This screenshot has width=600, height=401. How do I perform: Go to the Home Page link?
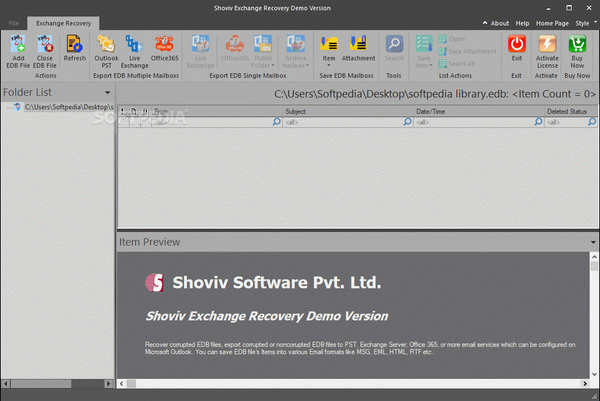coord(552,23)
